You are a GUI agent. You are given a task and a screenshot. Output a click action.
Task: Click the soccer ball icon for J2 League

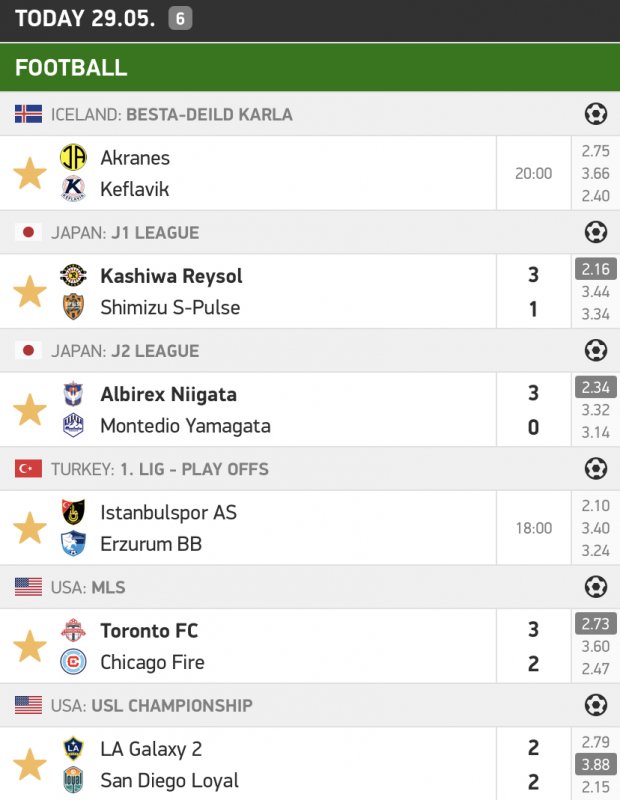click(596, 351)
